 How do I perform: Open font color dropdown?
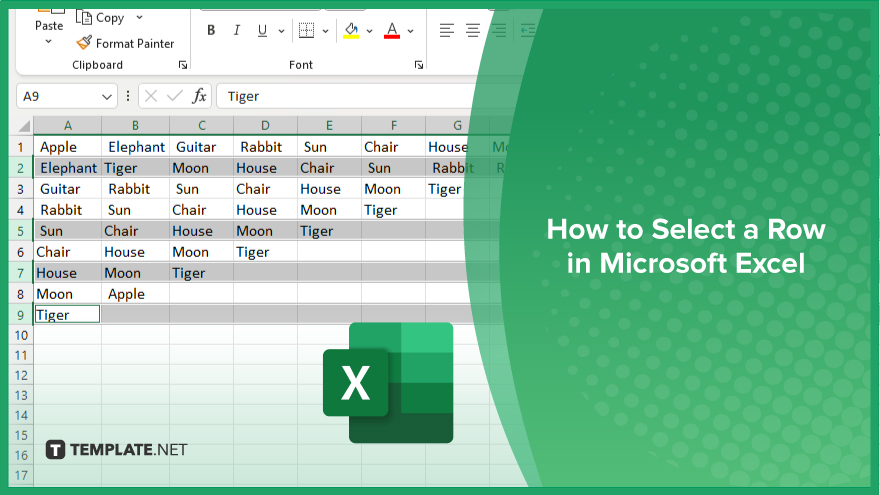tap(410, 31)
